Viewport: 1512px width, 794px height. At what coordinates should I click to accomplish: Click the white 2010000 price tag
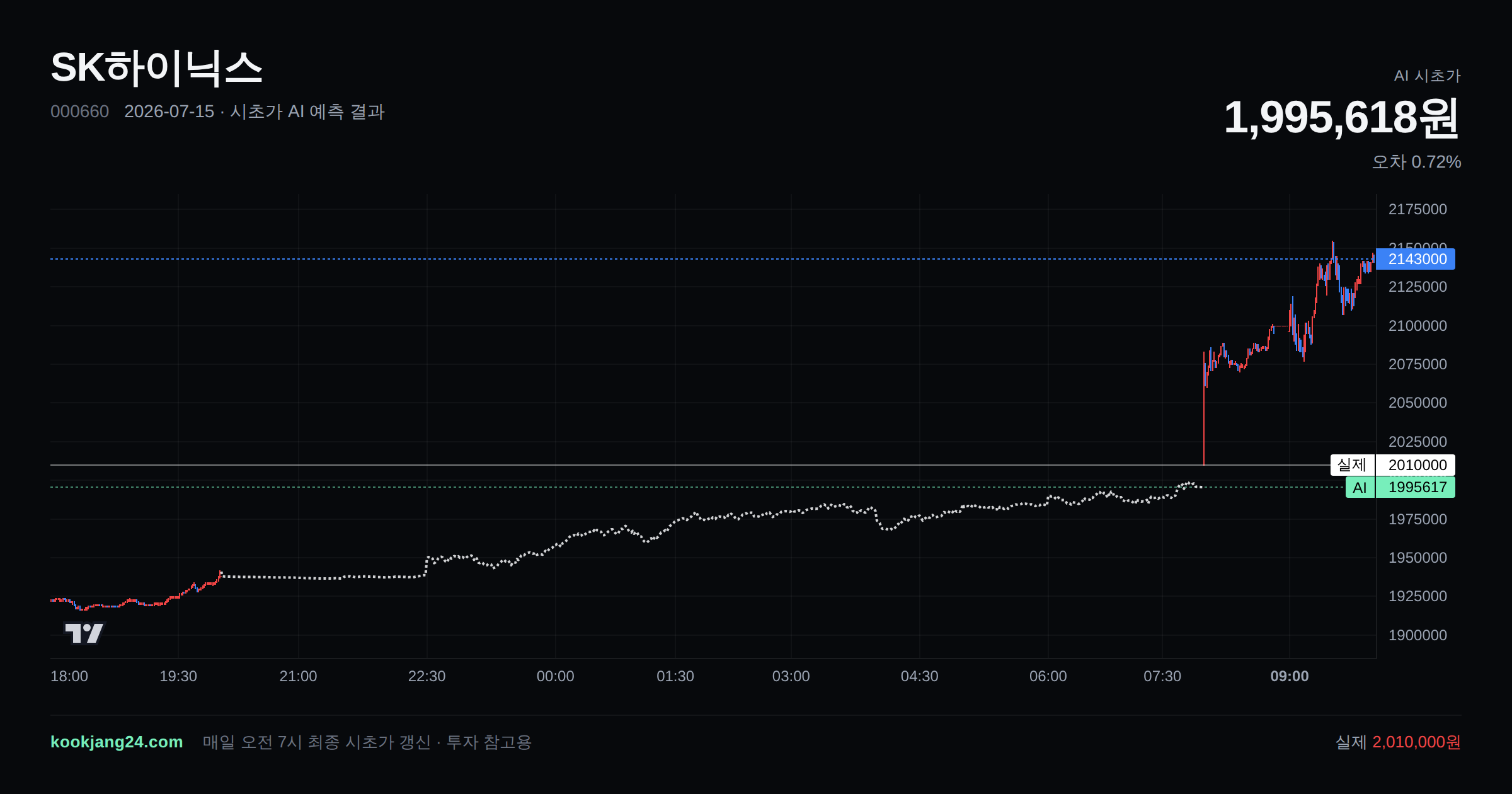1416,465
